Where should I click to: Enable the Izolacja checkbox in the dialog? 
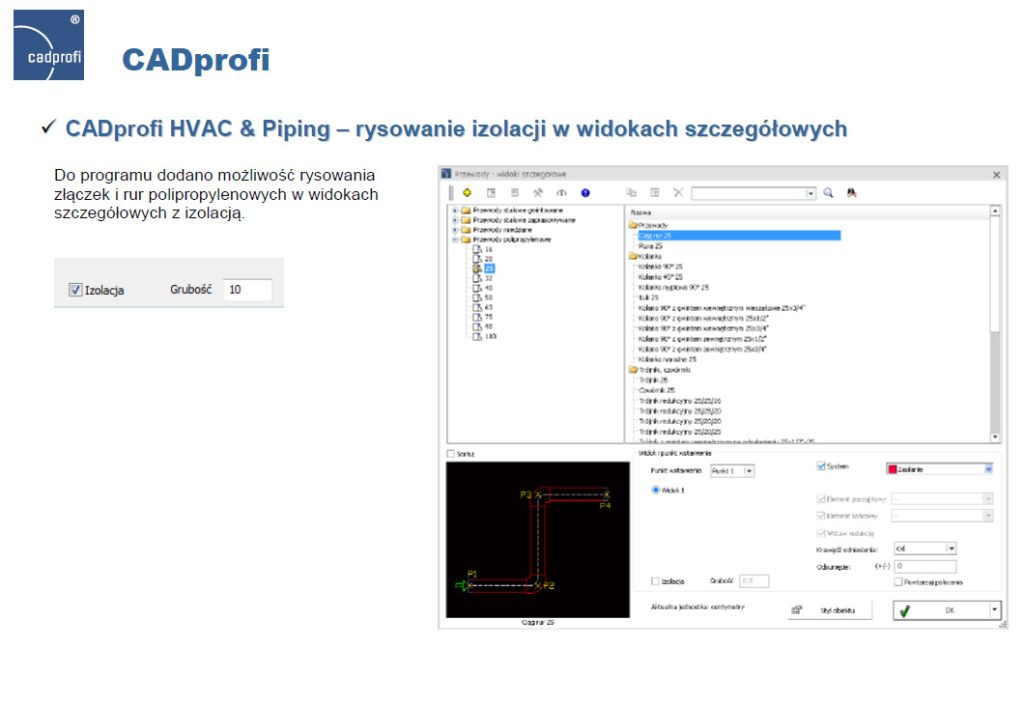(x=655, y=581)
